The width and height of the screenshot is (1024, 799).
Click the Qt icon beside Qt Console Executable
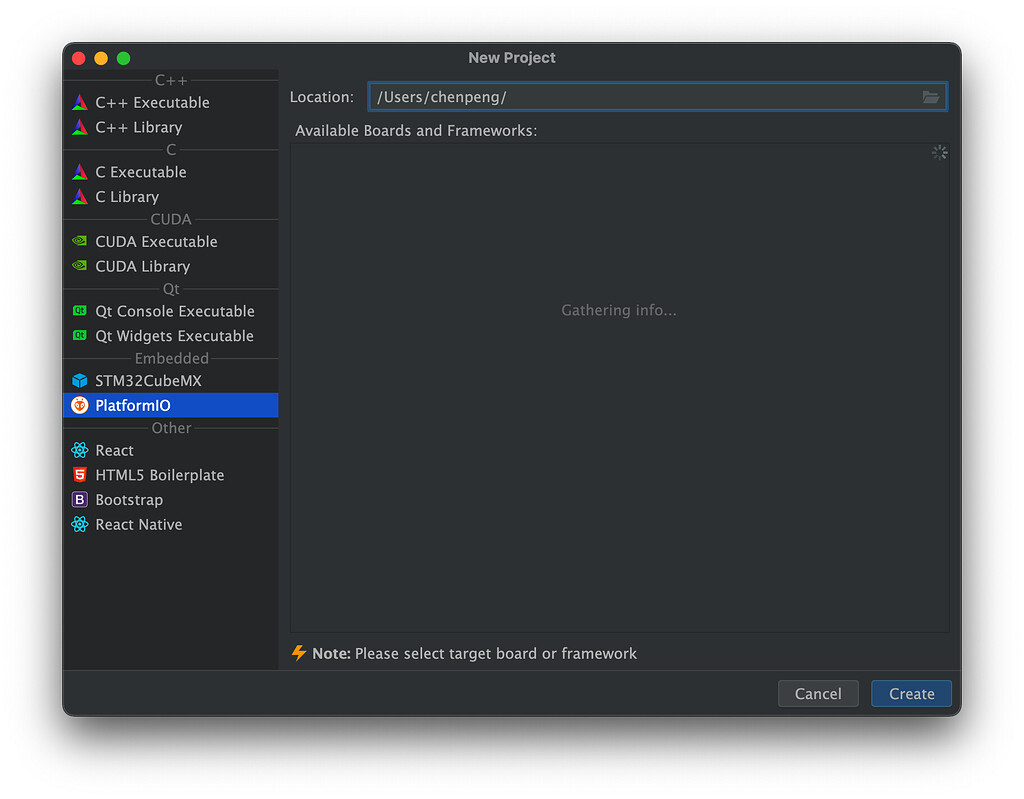(x=80, y=311)
